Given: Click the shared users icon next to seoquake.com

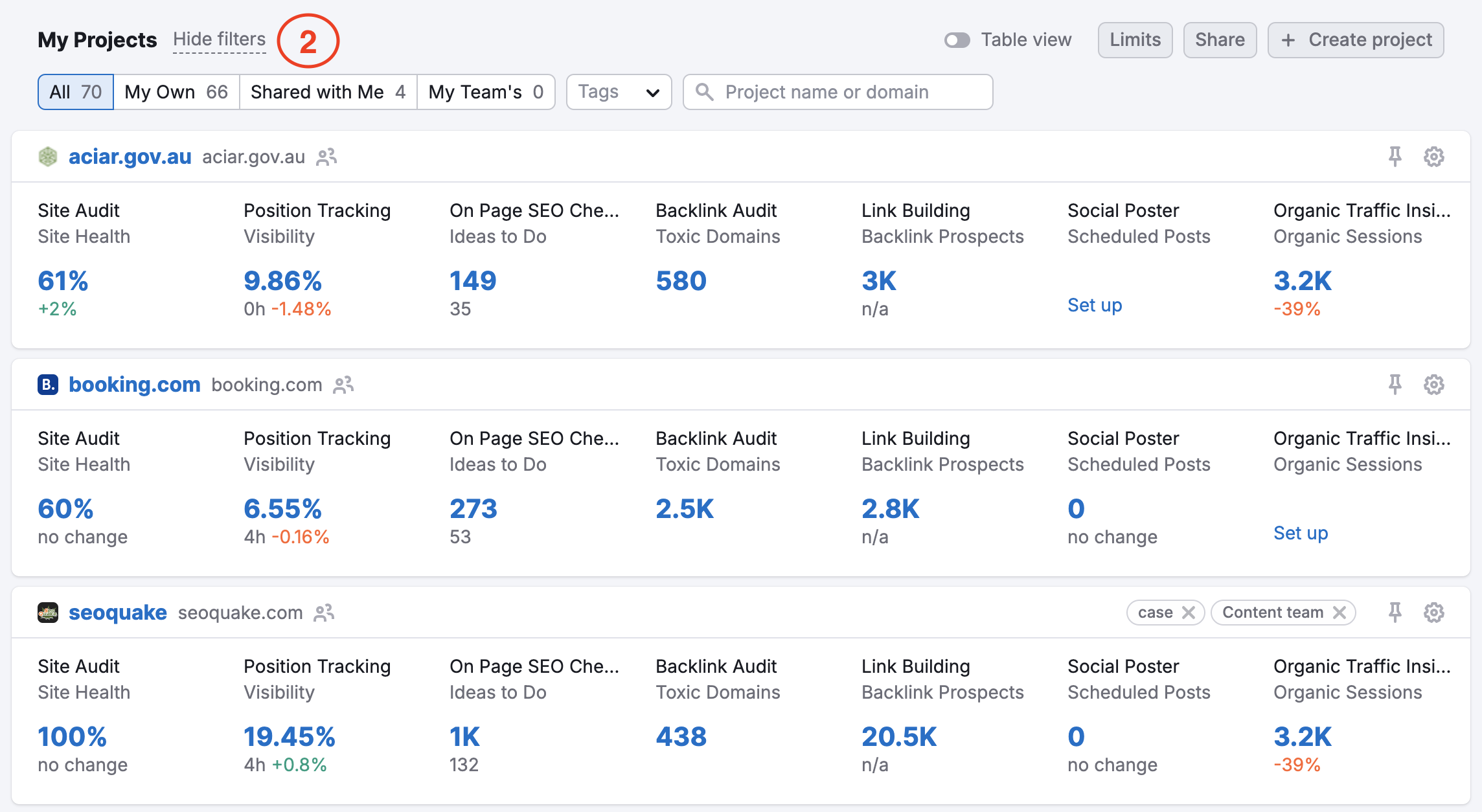Looking at the screenshot, I should tap(324, 613).
